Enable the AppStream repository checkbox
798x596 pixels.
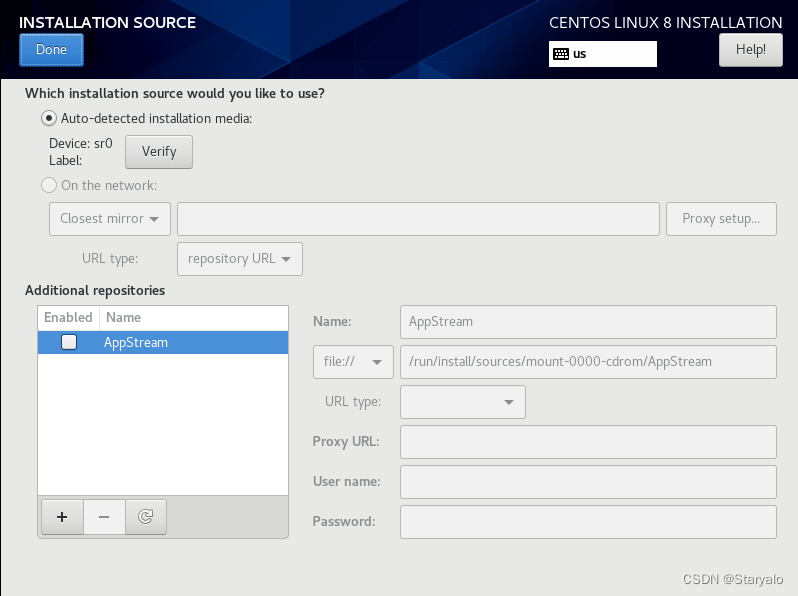click(69, 342)
